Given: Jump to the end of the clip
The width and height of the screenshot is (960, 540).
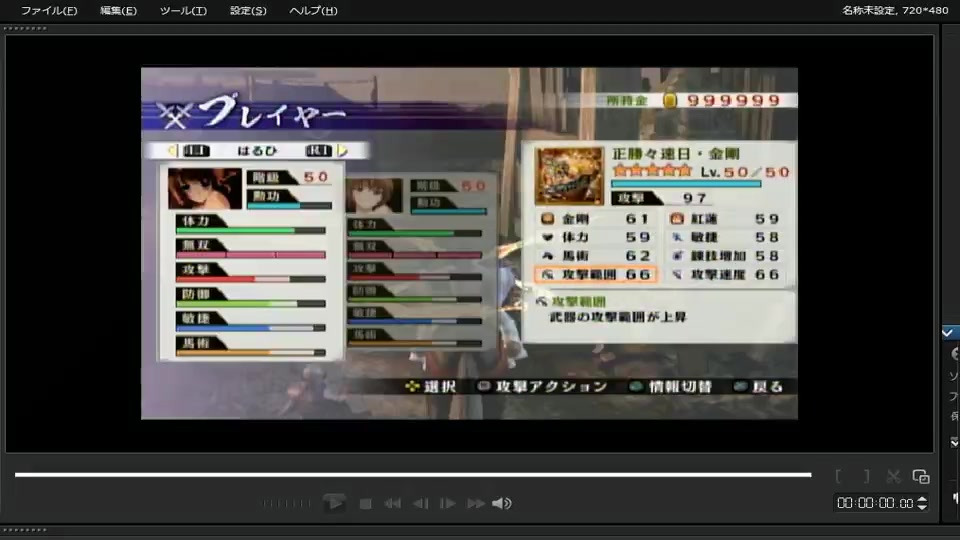Looking at the screenshot, I should coord(476,504).
